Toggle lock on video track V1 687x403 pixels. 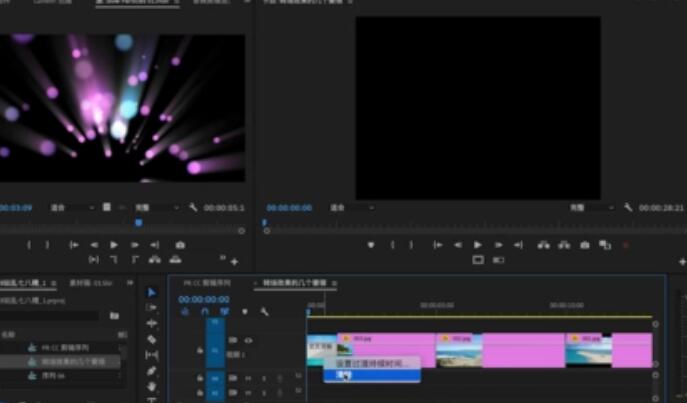200,350
